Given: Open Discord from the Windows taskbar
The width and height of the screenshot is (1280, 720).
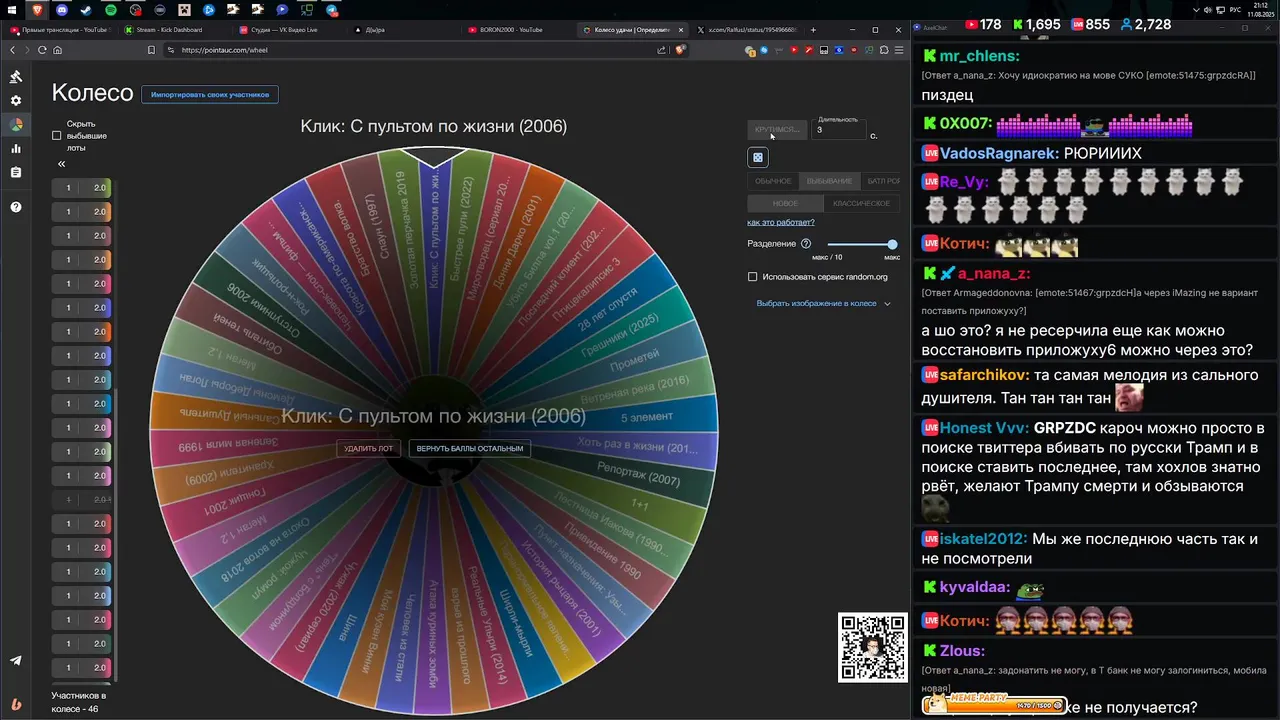Looking at the screenshot, I should tap(61, 10).
